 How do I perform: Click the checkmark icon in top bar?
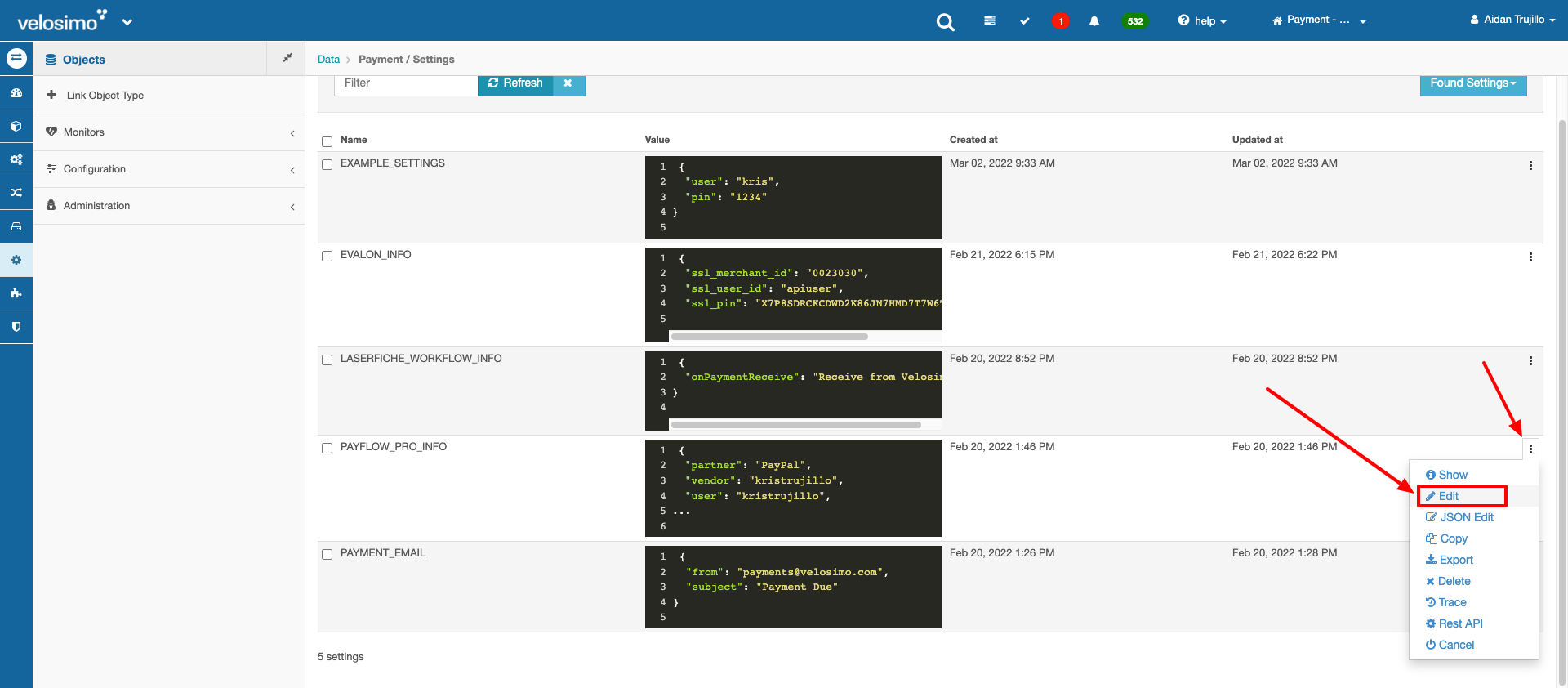[1025, 20]
